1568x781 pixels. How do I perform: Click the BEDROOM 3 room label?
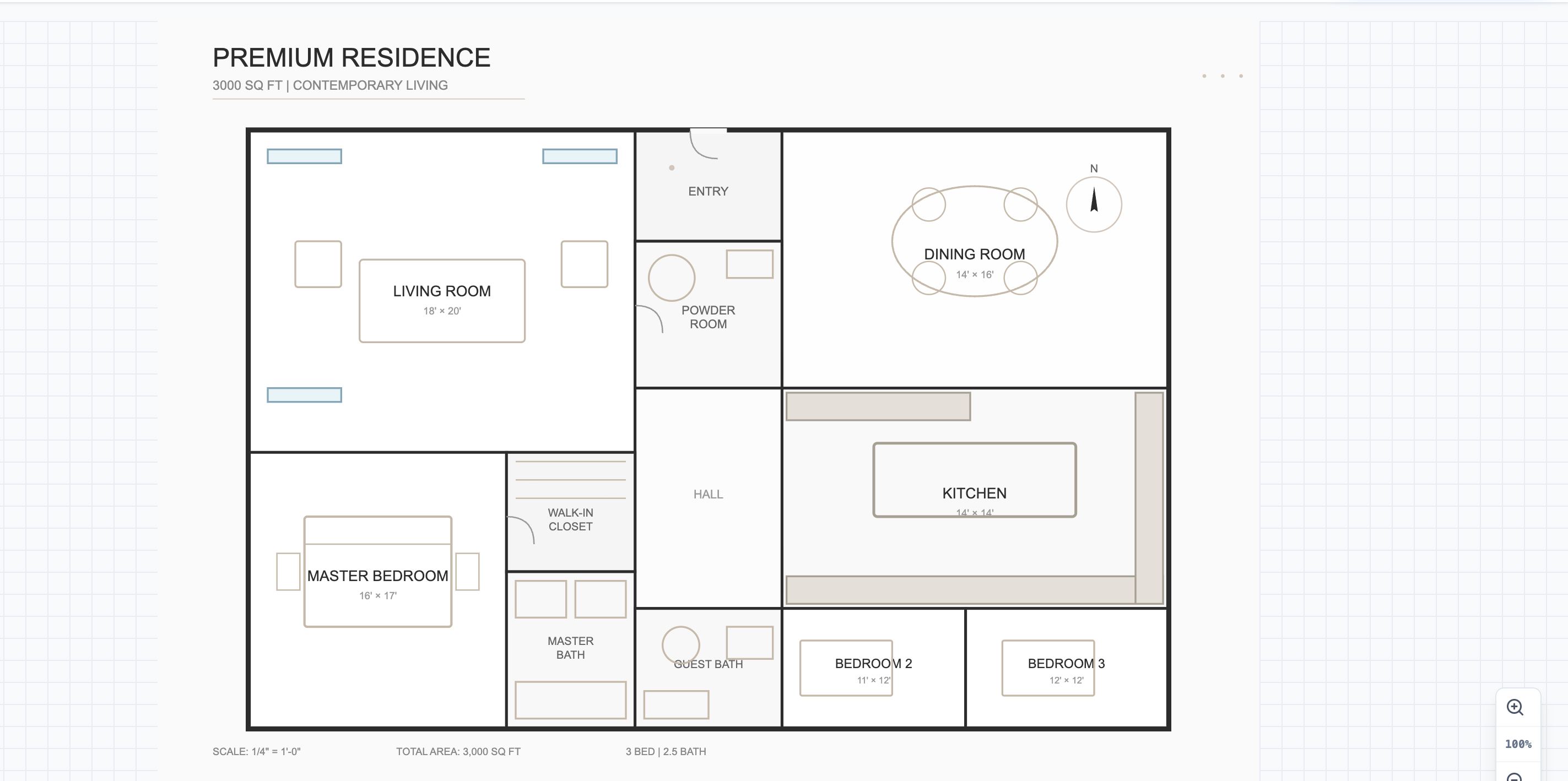(1067, 664)
